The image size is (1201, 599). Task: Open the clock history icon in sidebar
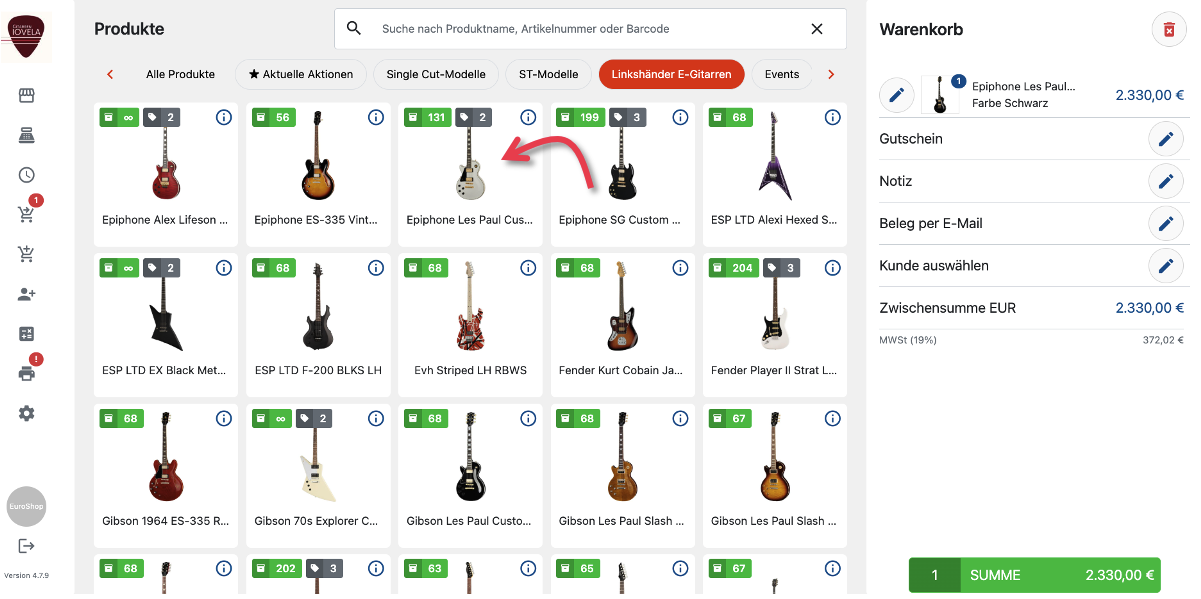click(x=27, y=175)
